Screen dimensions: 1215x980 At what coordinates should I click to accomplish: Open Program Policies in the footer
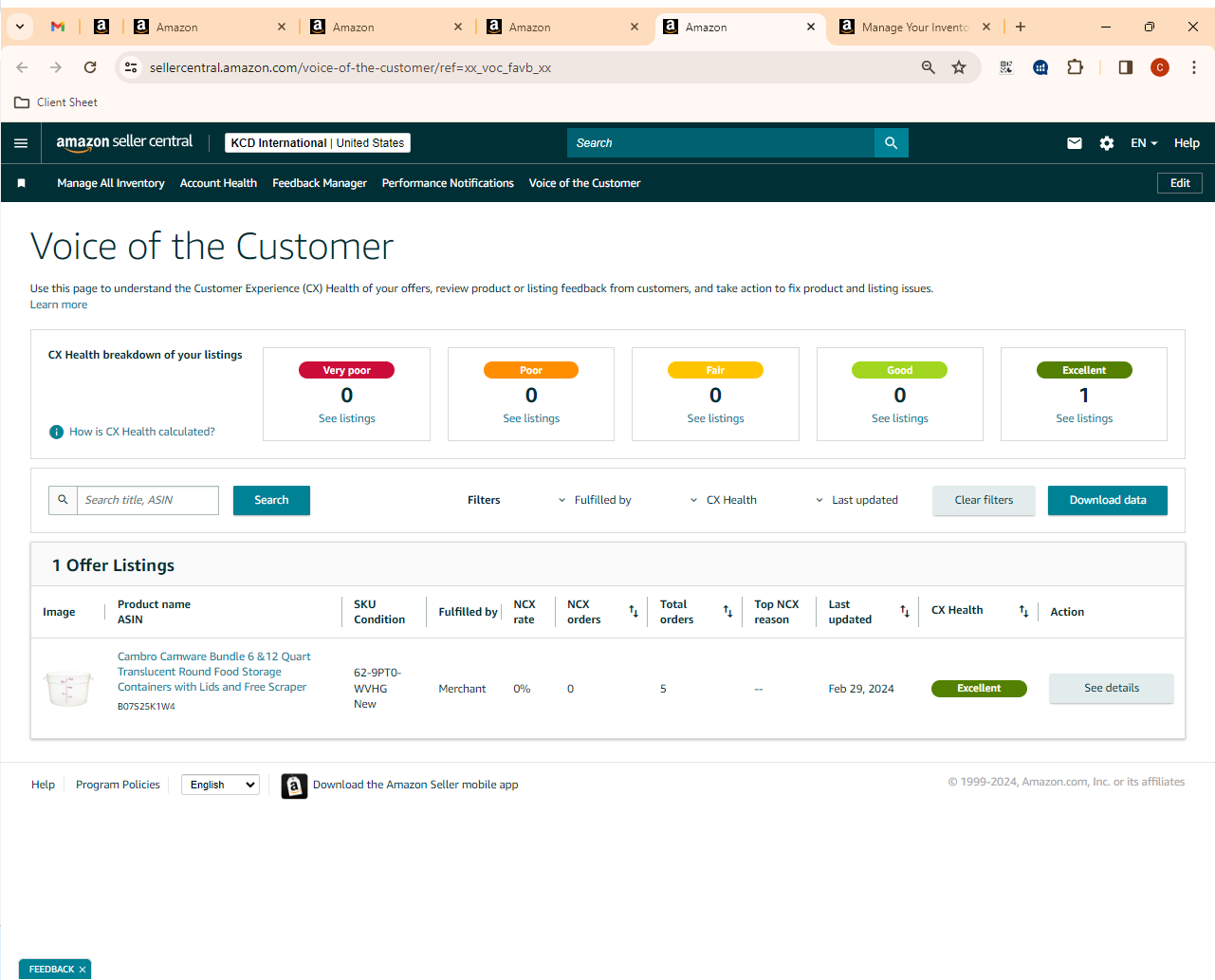(118, 785)
